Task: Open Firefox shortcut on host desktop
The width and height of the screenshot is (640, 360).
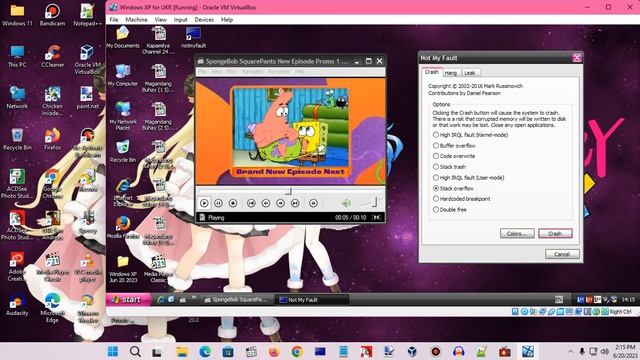Action: click(x=52, y=139)
